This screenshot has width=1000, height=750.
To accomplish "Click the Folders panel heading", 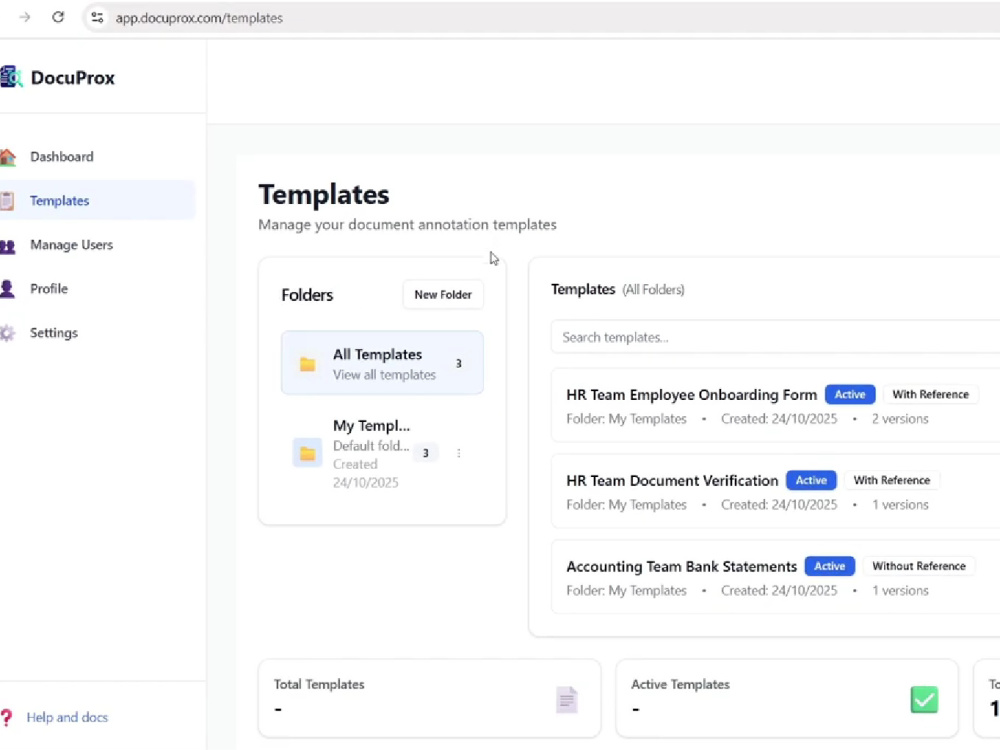I will (x=307, y=295).
